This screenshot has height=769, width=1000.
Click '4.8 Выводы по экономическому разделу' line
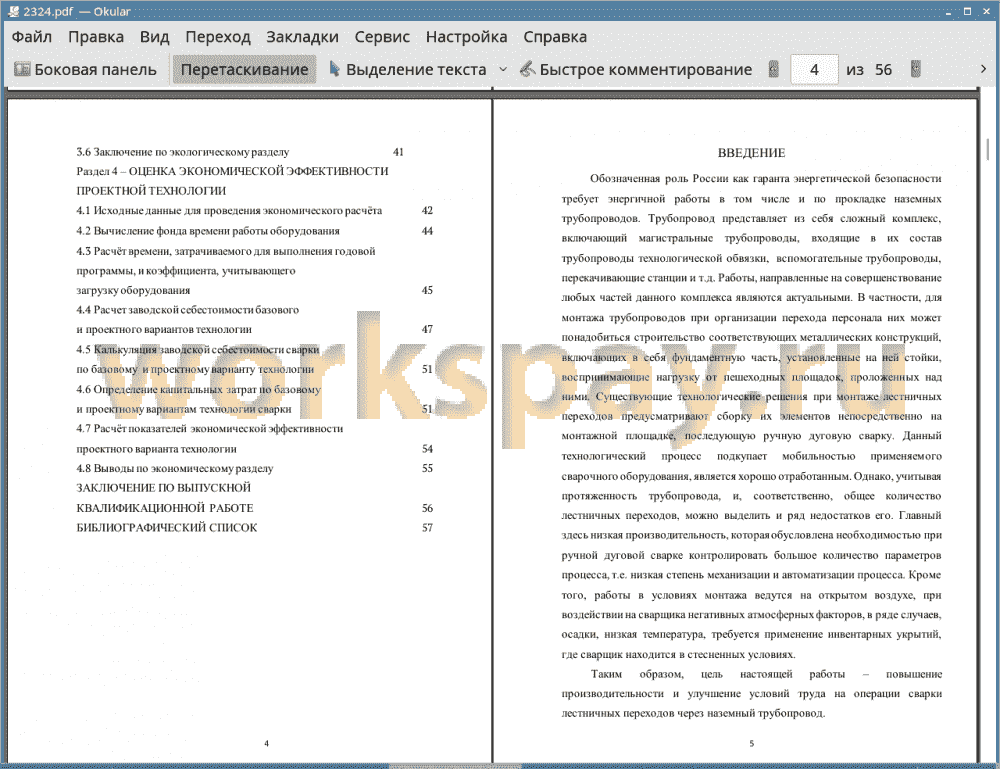click(x=175, y=468)
